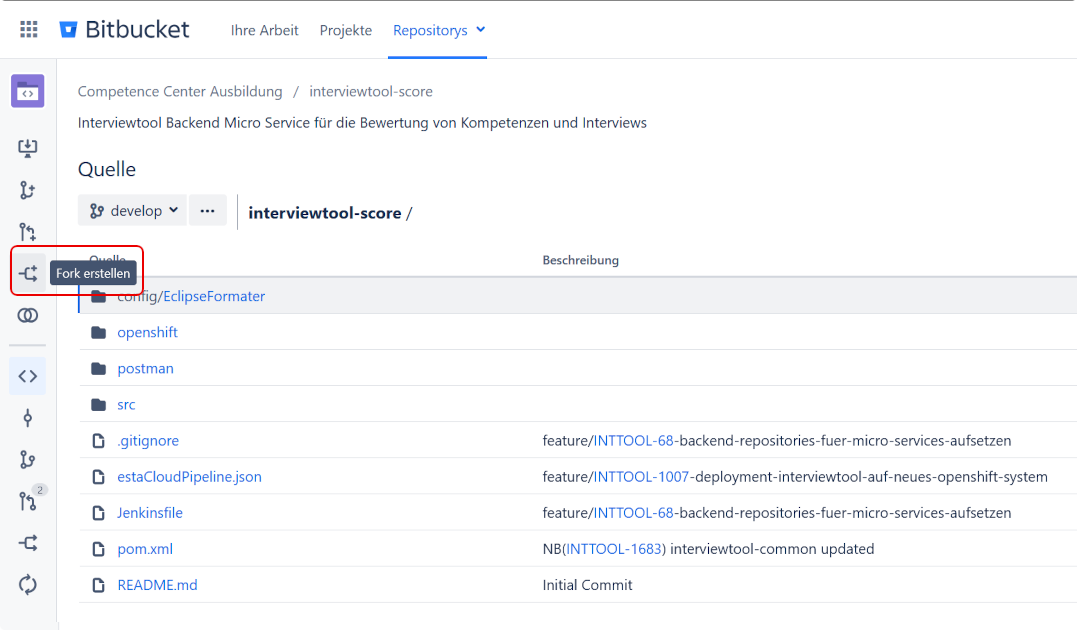Open the openshift folder
The width and height of the screenshot is (1077, 630).
148,333
